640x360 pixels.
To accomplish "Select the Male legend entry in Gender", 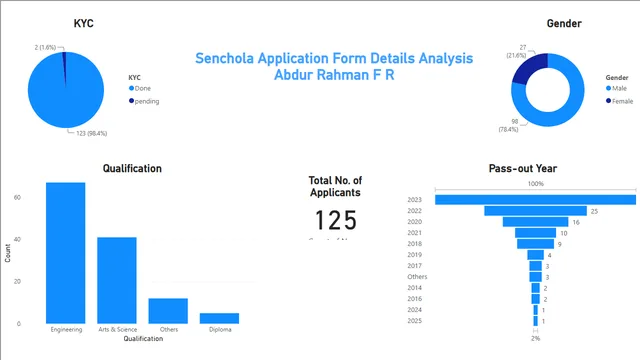I will click(x=616, y=88).
